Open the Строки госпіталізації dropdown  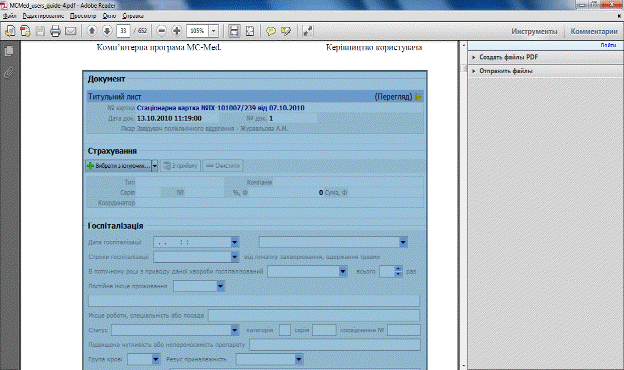[x=234, y=257]
